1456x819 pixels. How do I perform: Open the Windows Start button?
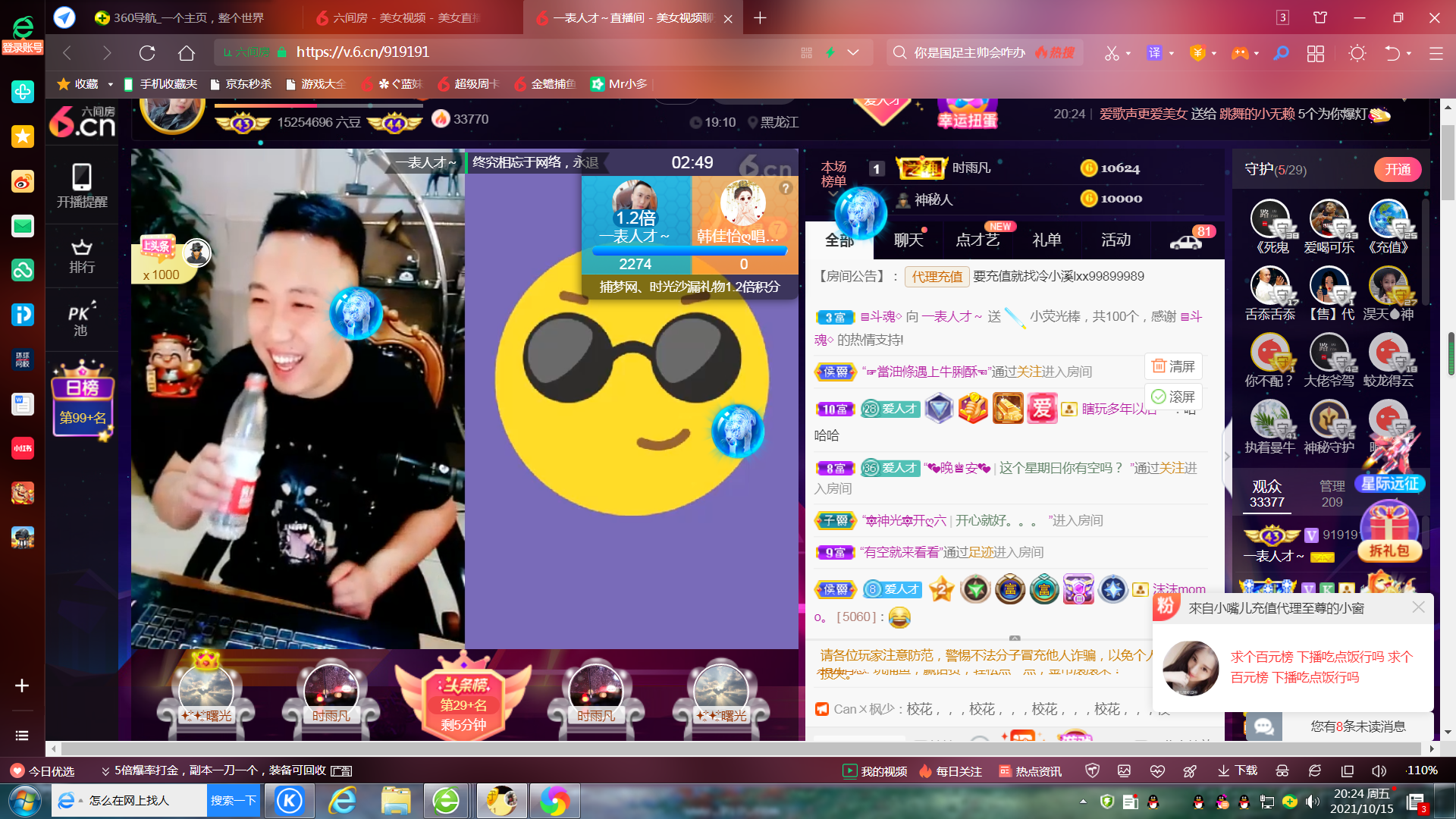pos(25,801)
